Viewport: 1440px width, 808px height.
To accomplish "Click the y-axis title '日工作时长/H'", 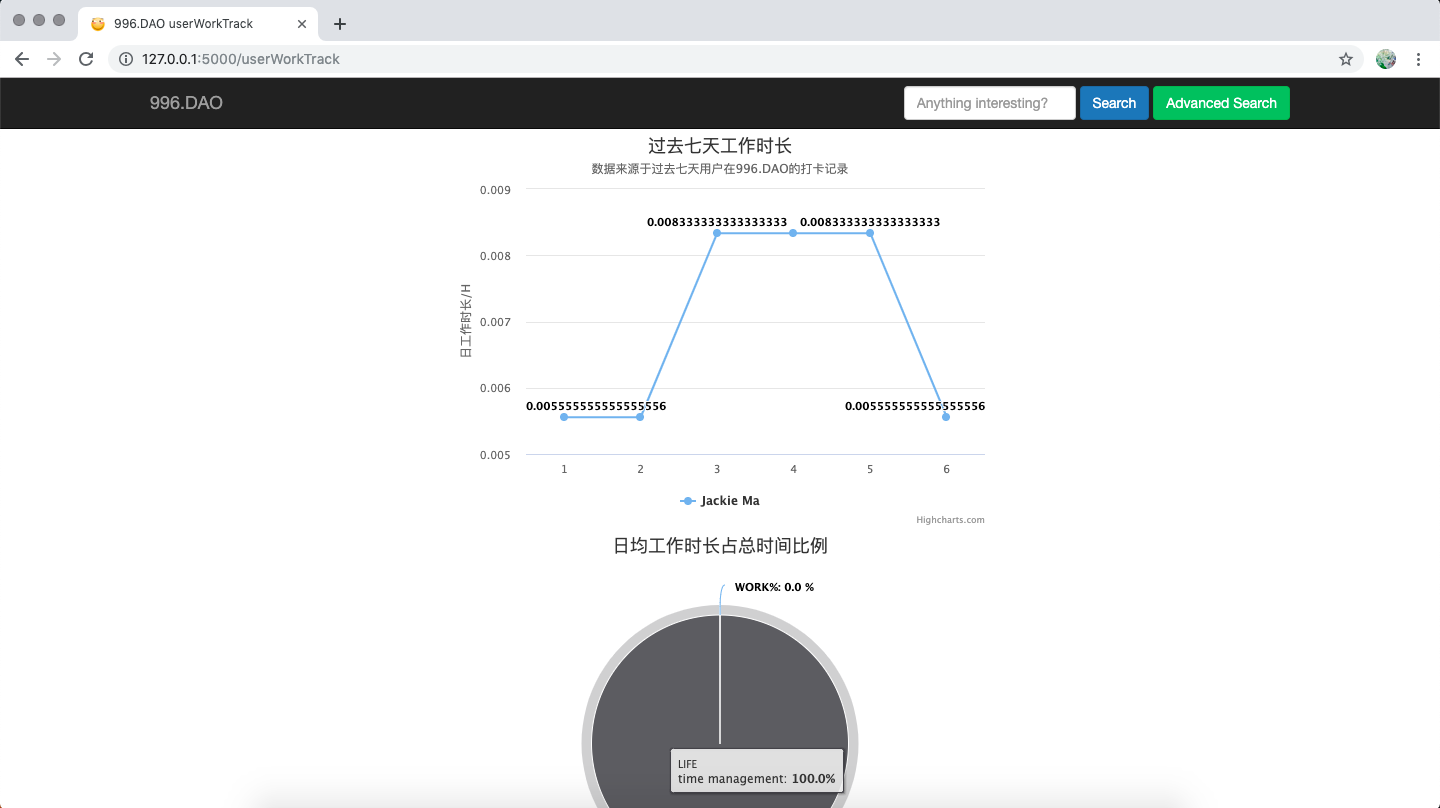I will pos(465,321).
